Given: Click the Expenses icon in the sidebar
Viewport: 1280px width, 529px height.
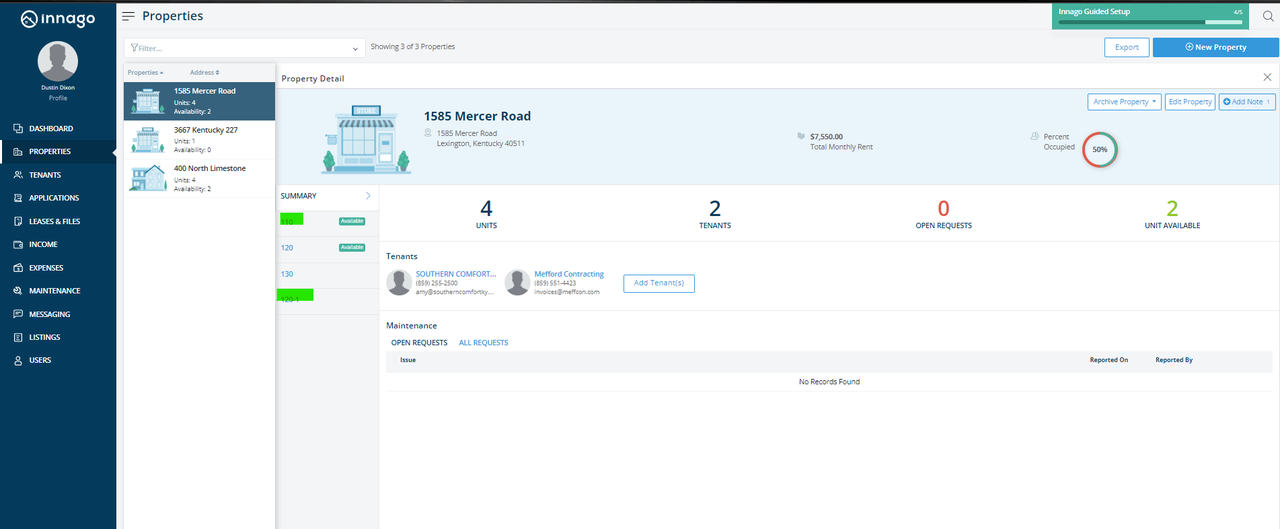Looking at the screenshot, I should tap(18, 268).
